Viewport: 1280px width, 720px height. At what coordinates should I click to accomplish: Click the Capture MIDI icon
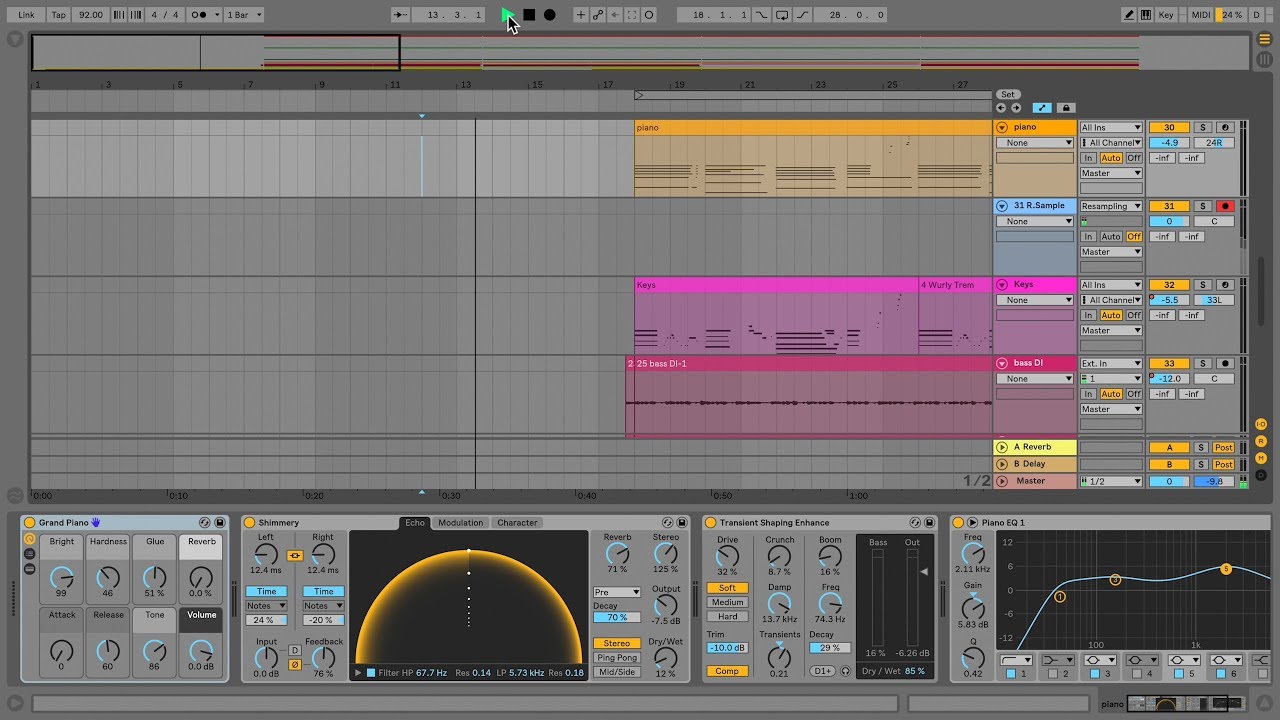click(x=632, y=15)
